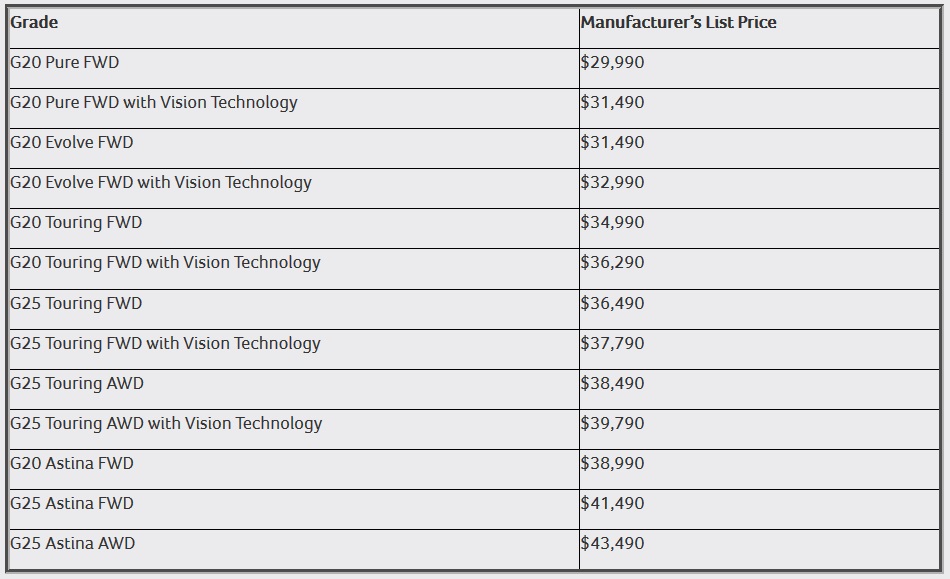The image size is (950, 579).
Task: Click the $32,990 price cell
Action: pos(613,182)
